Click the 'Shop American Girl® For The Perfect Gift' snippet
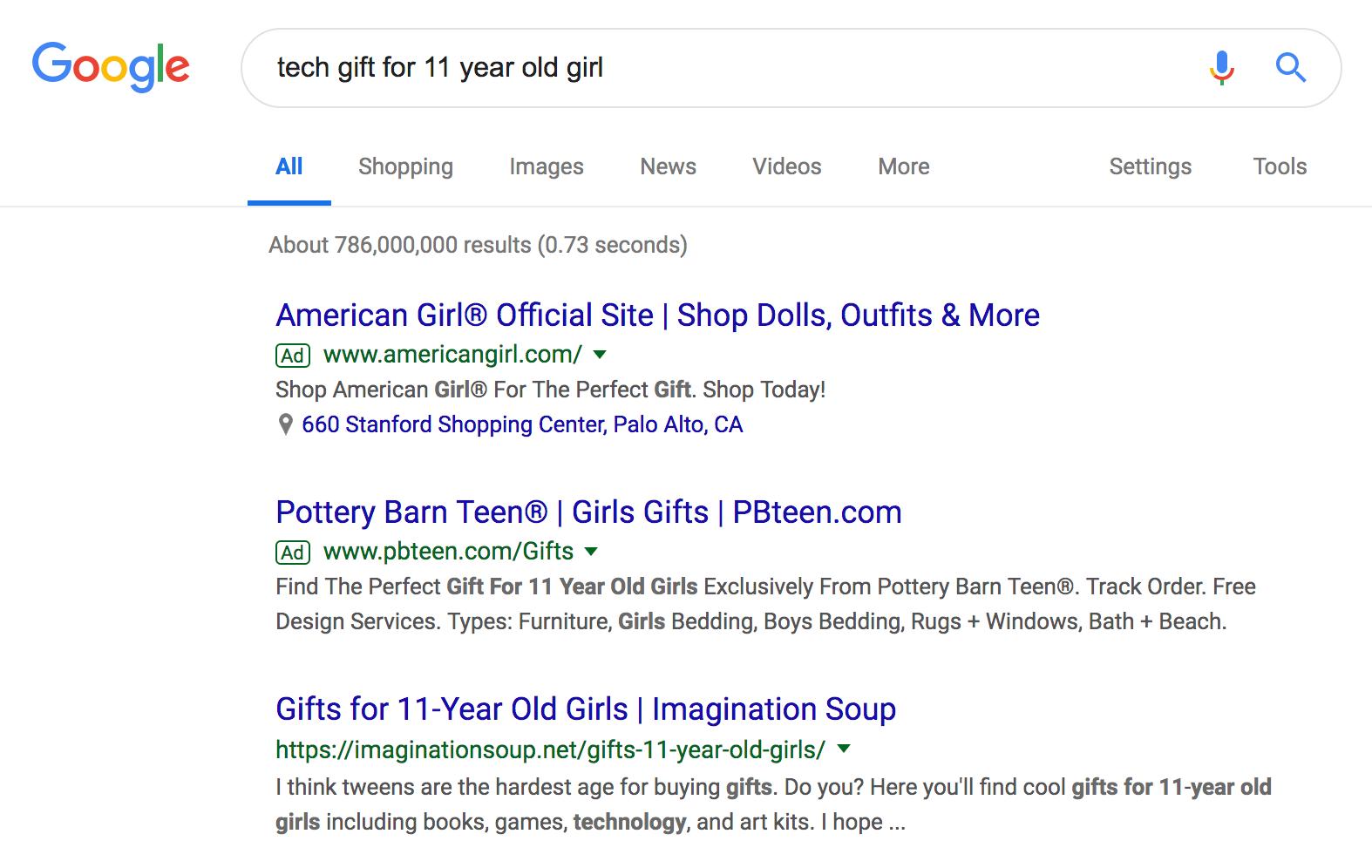The height and width of the screenshot is (868, 1372). (550, 390)
